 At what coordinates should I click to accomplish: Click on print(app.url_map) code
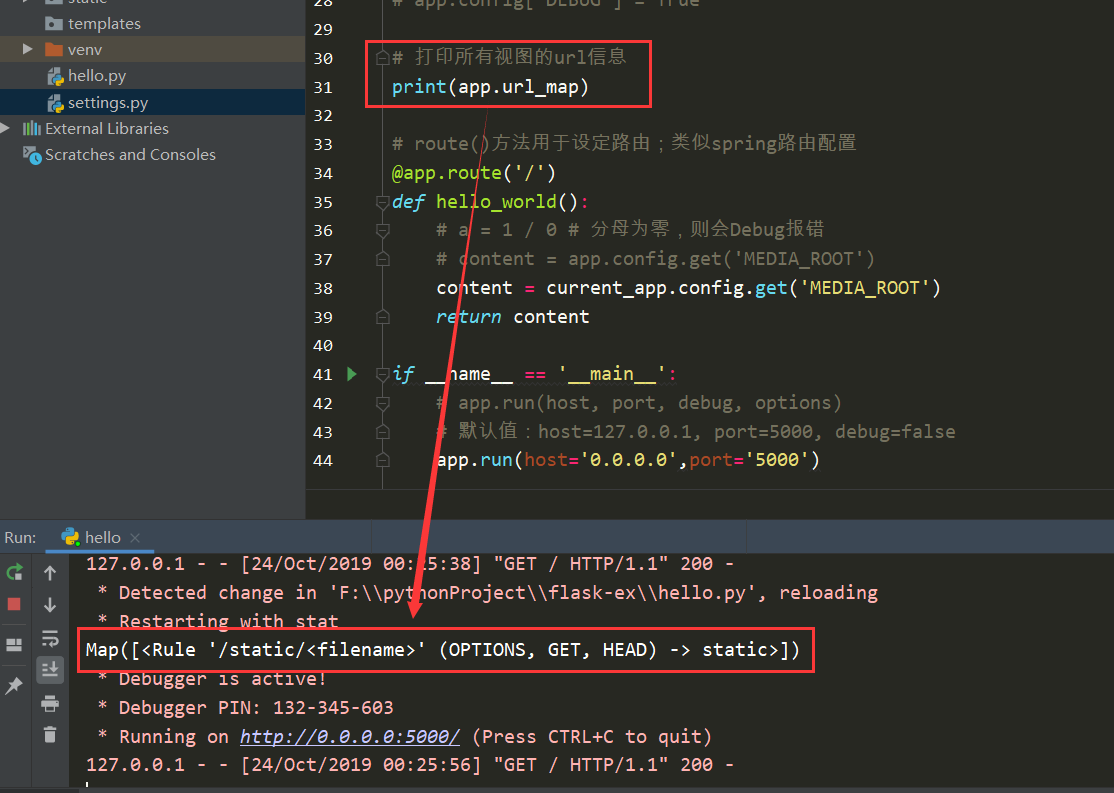point(490,87)
